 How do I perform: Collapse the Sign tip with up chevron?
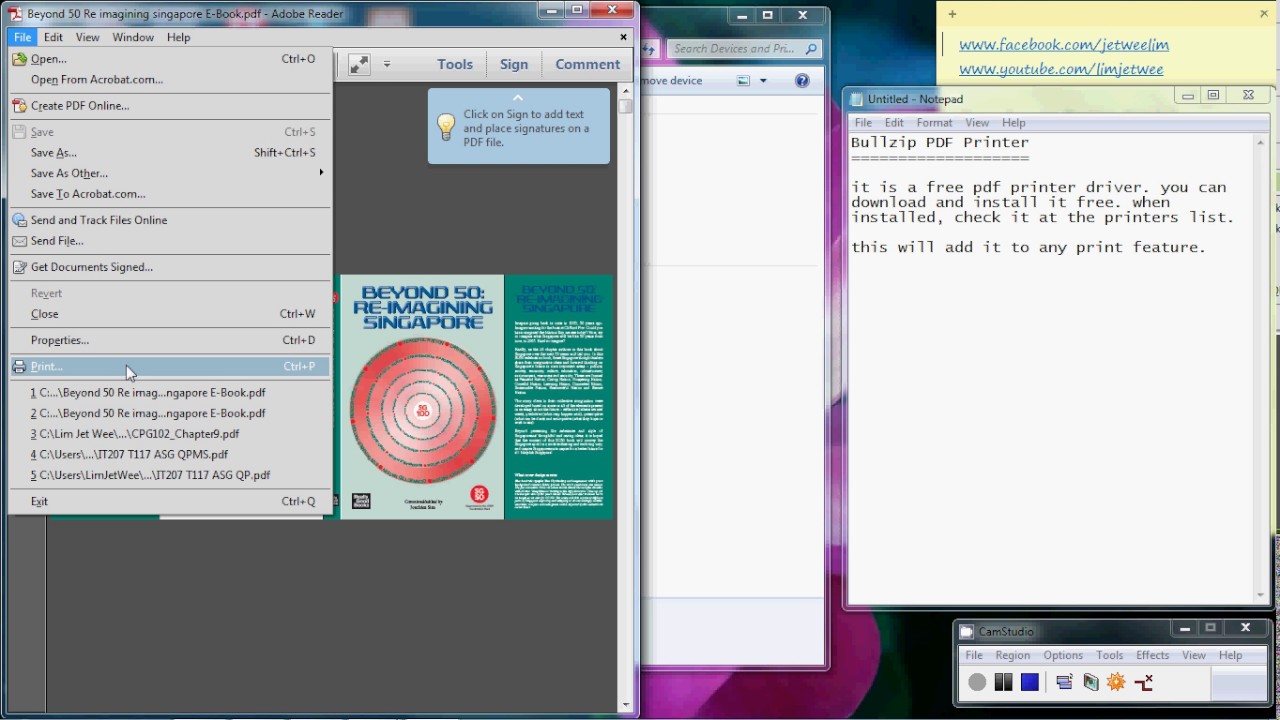pos(518,98)
